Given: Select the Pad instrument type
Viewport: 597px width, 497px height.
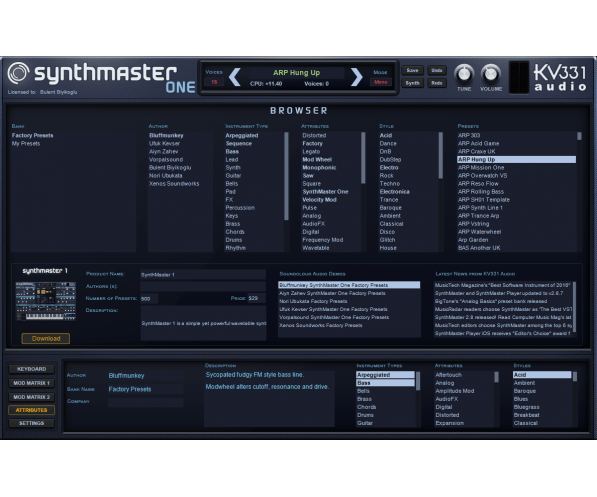Looking at the screenshot, I should pos(230,192).
